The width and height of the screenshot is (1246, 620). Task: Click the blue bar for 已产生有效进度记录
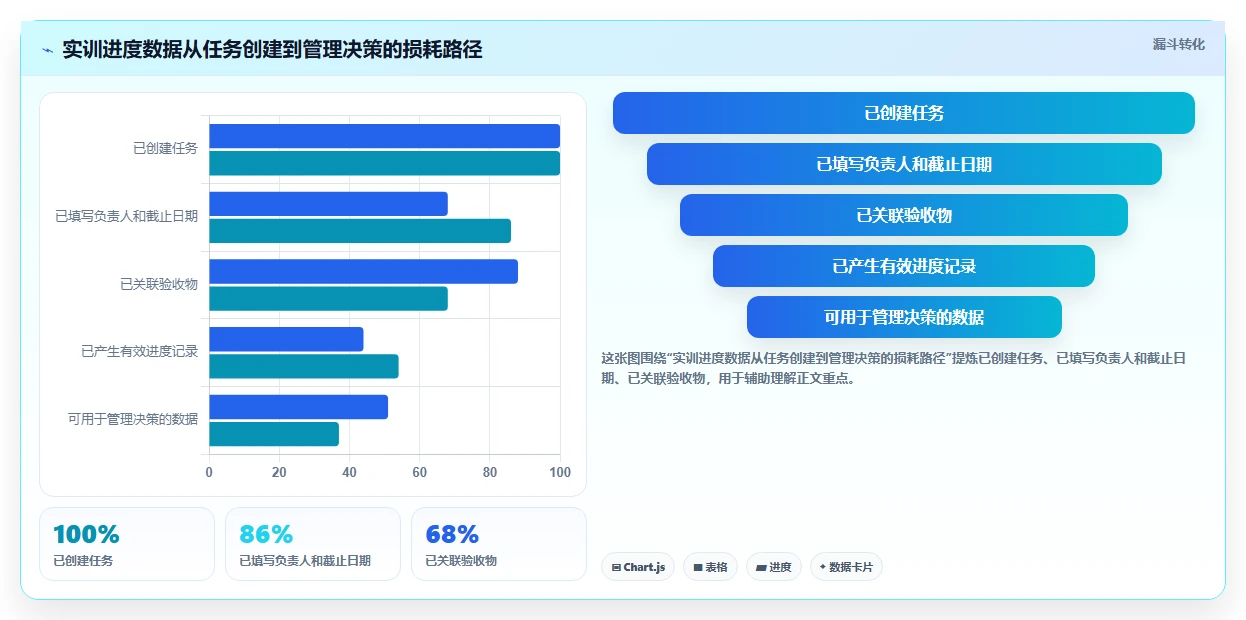click(x=286, y=339)
